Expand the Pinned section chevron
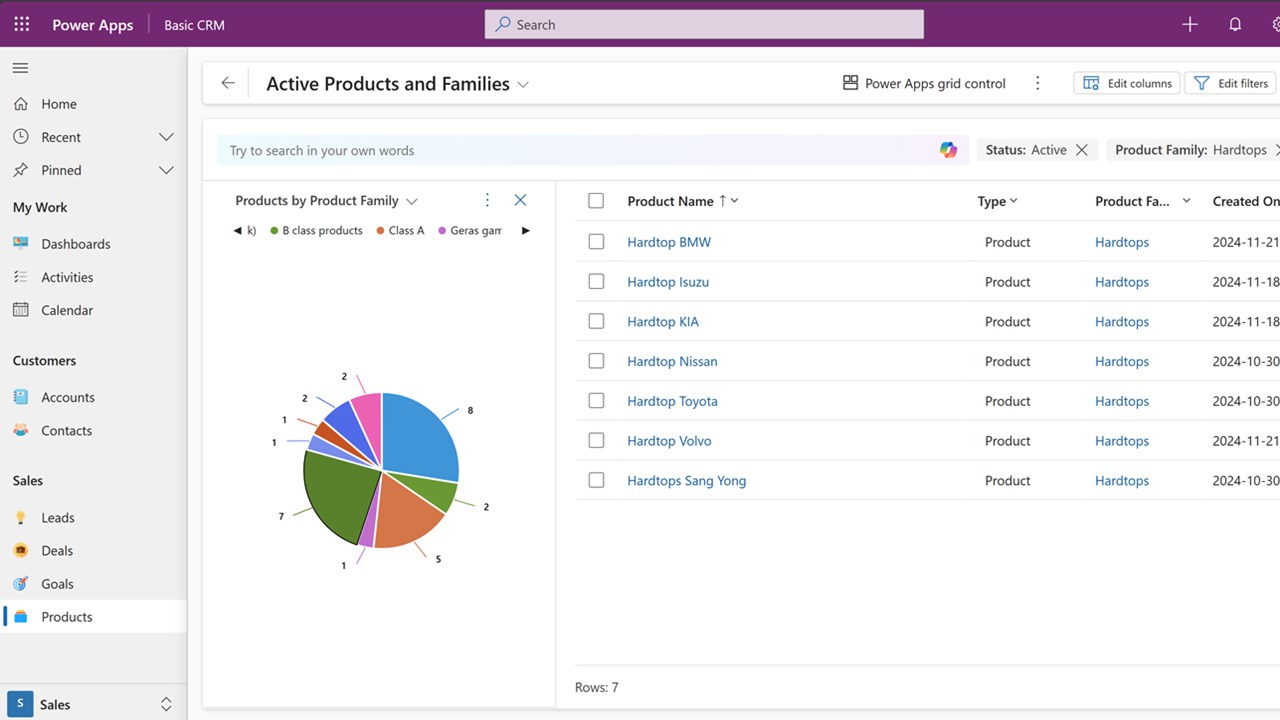 click(166, 170)
